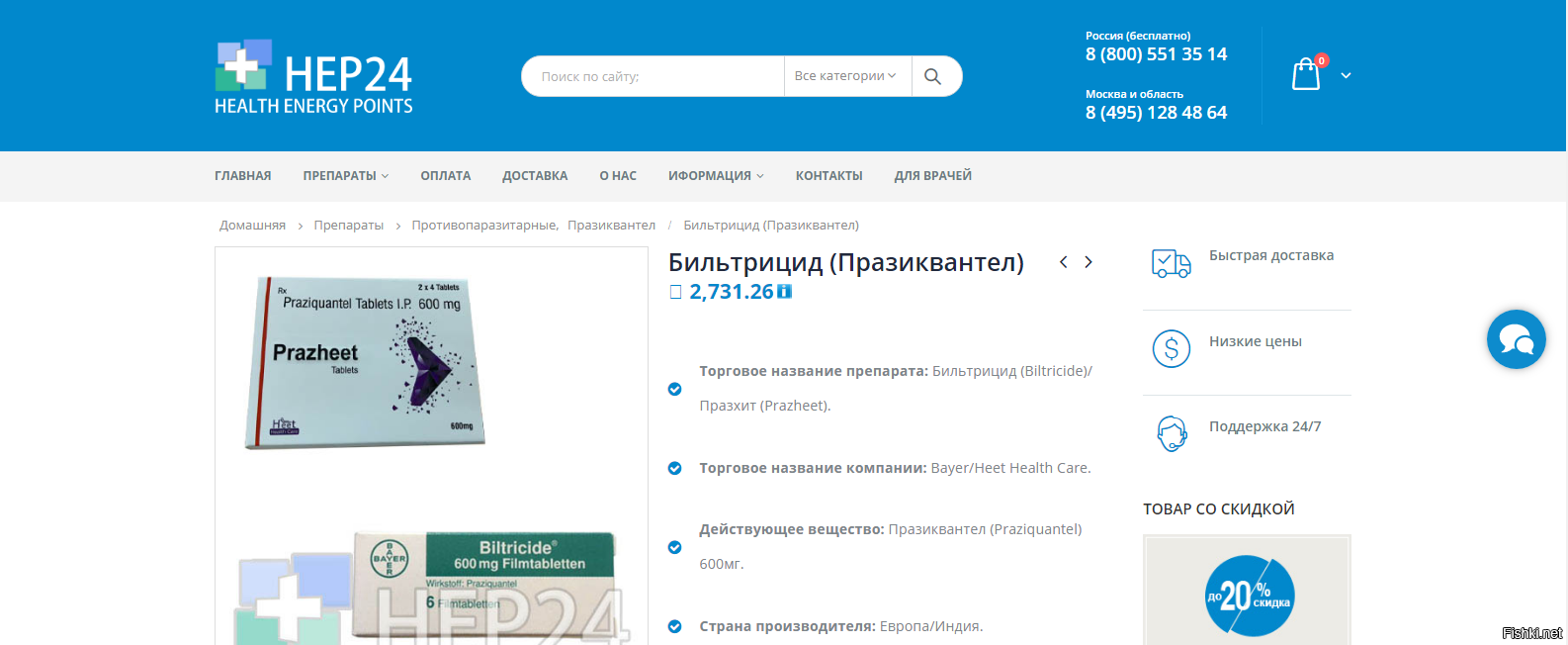
Task: Click the price 2,731.26
Action: [x=732, y=292]
